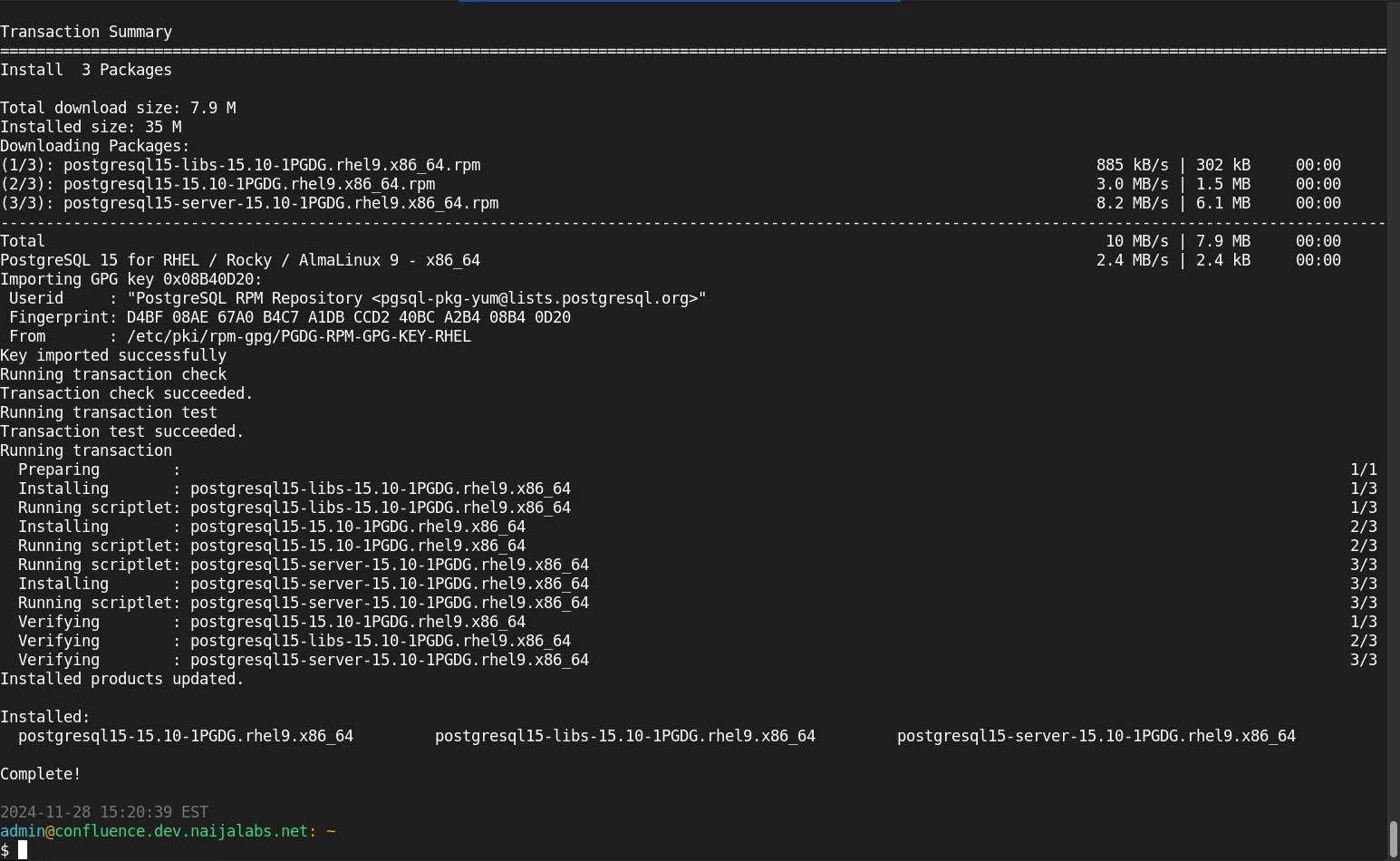Click 'Transaction check succeeded.' line
Viewport: 1400px width, 861px height.
(x=127, y=393)
